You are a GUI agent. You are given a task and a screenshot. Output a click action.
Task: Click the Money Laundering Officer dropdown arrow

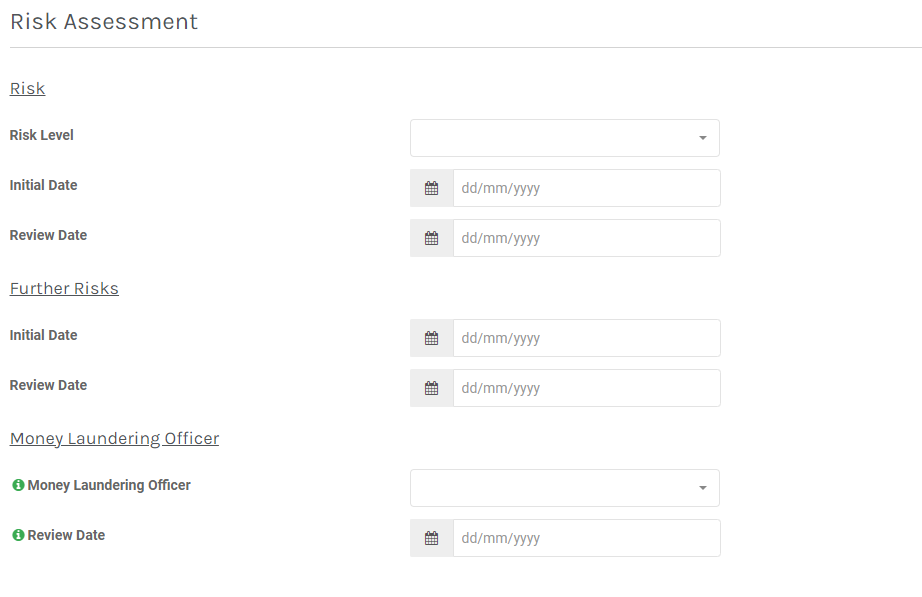click(x=703, y=488)
